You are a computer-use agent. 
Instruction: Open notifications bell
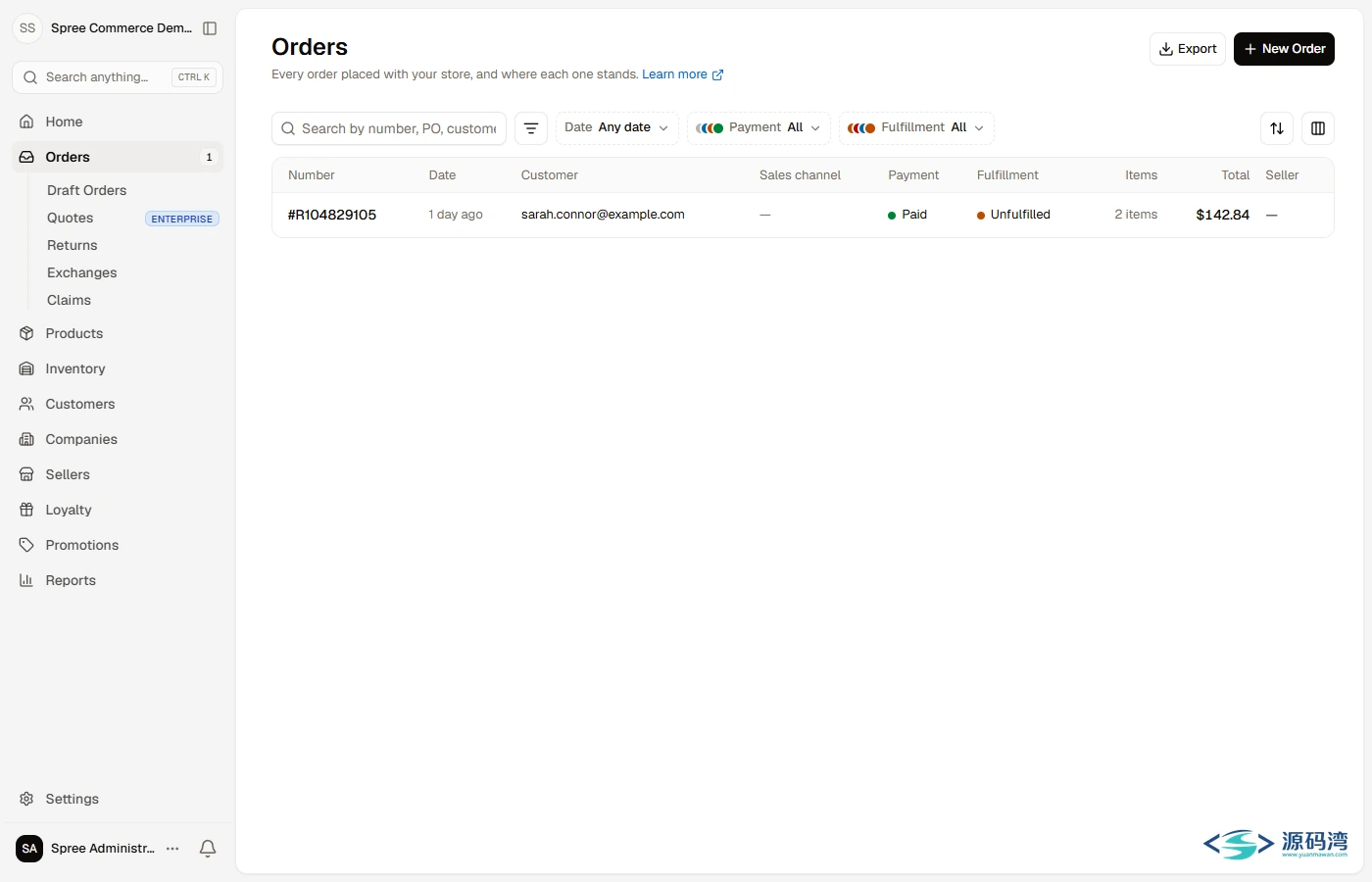click(208, 849)
